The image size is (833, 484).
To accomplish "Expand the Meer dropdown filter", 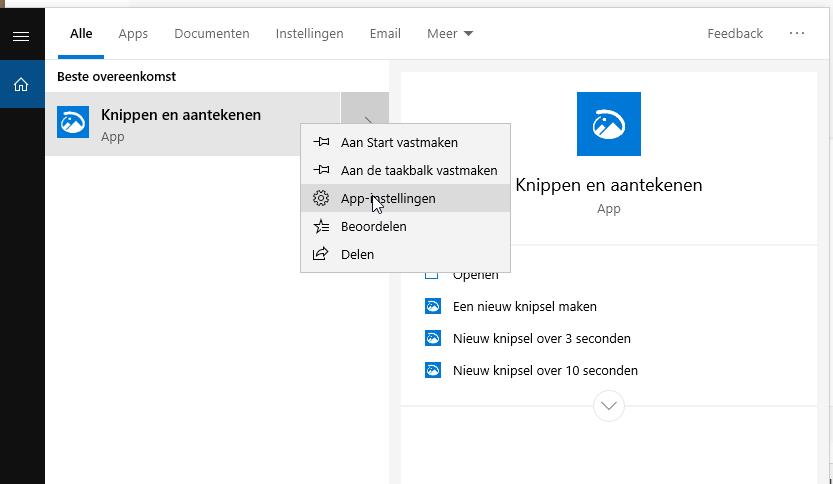I will pos(449,33).
